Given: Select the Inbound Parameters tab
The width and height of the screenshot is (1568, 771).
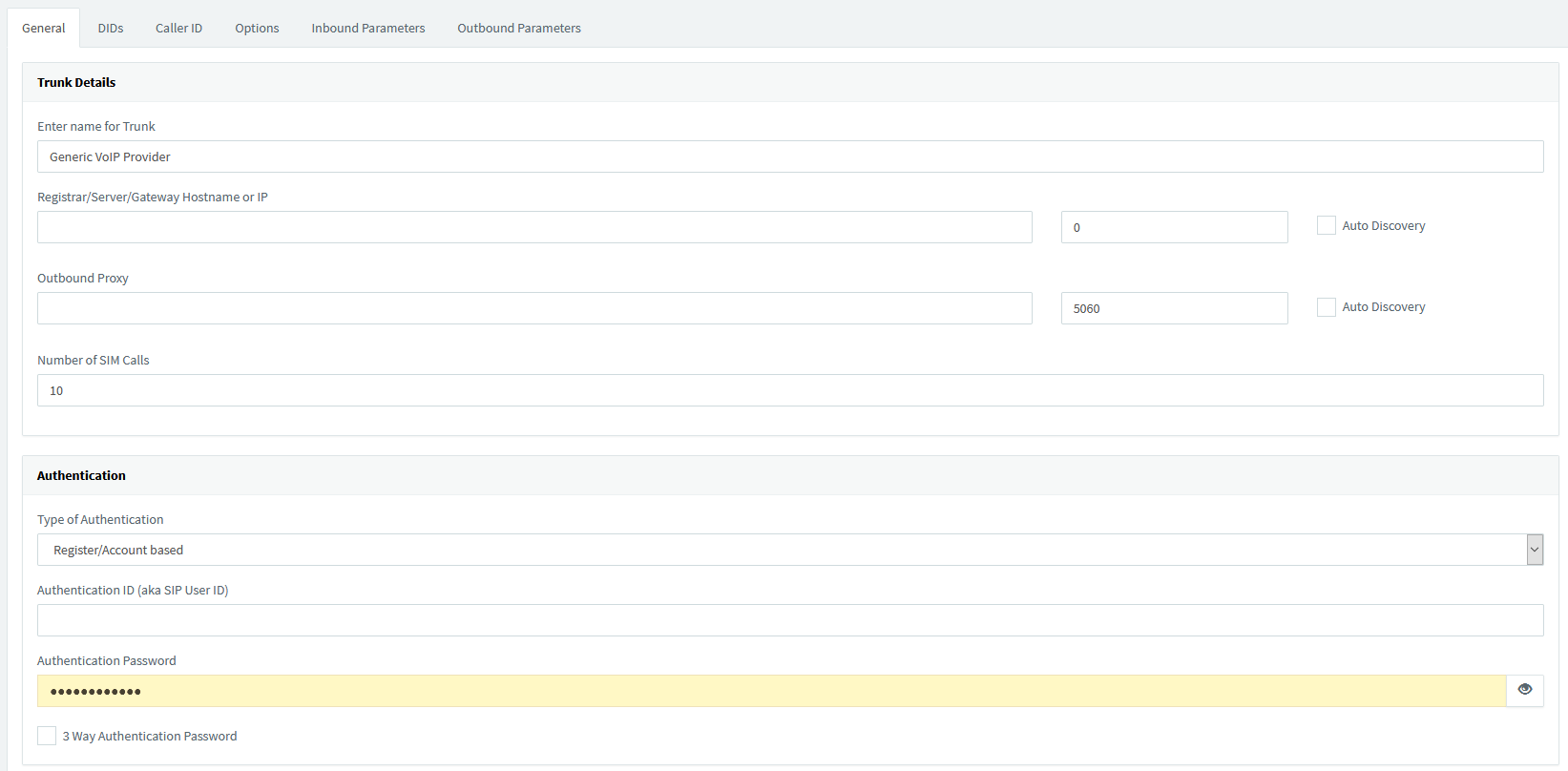Looking at the screenshot, I should click(x=367, y=28).
